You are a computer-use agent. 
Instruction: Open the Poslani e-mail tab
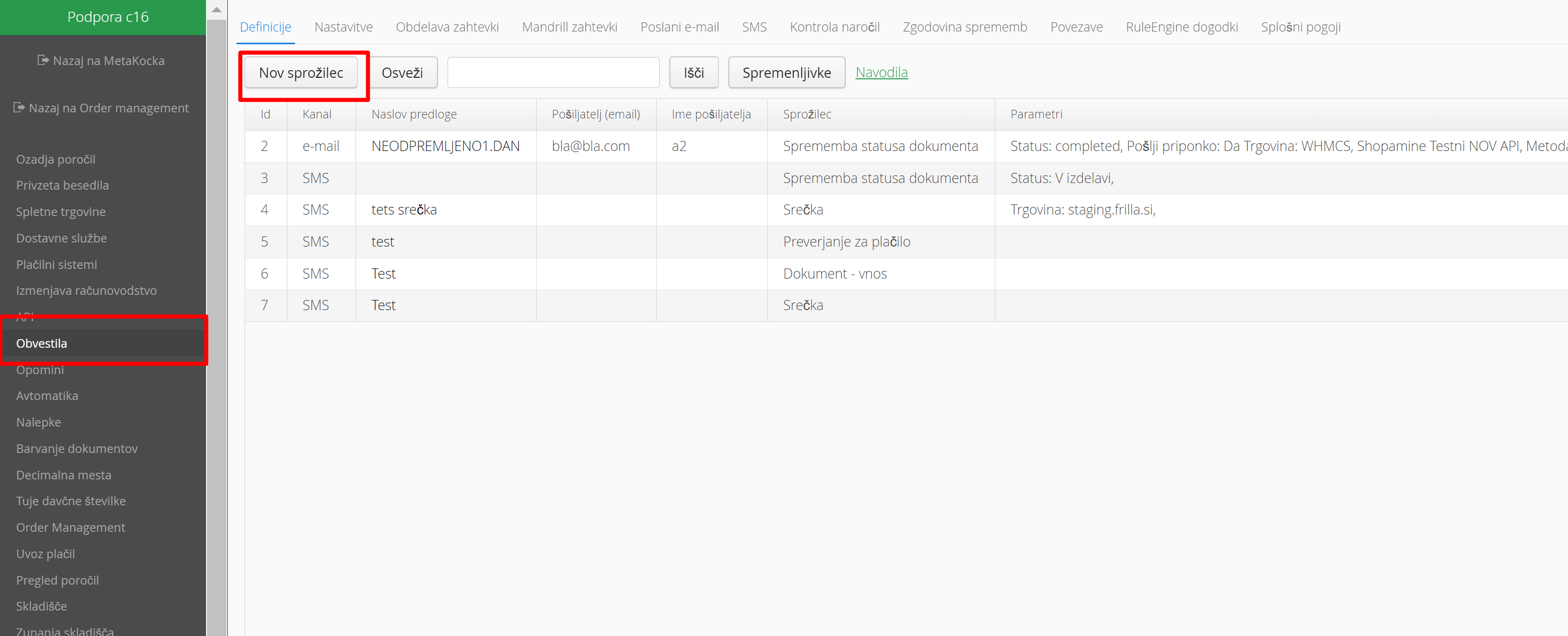679,27
